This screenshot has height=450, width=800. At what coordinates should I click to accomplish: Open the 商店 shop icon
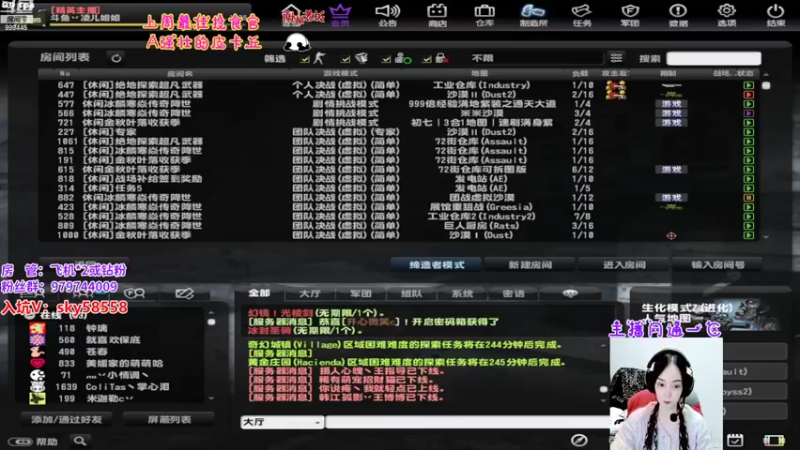tap(437, 14)
